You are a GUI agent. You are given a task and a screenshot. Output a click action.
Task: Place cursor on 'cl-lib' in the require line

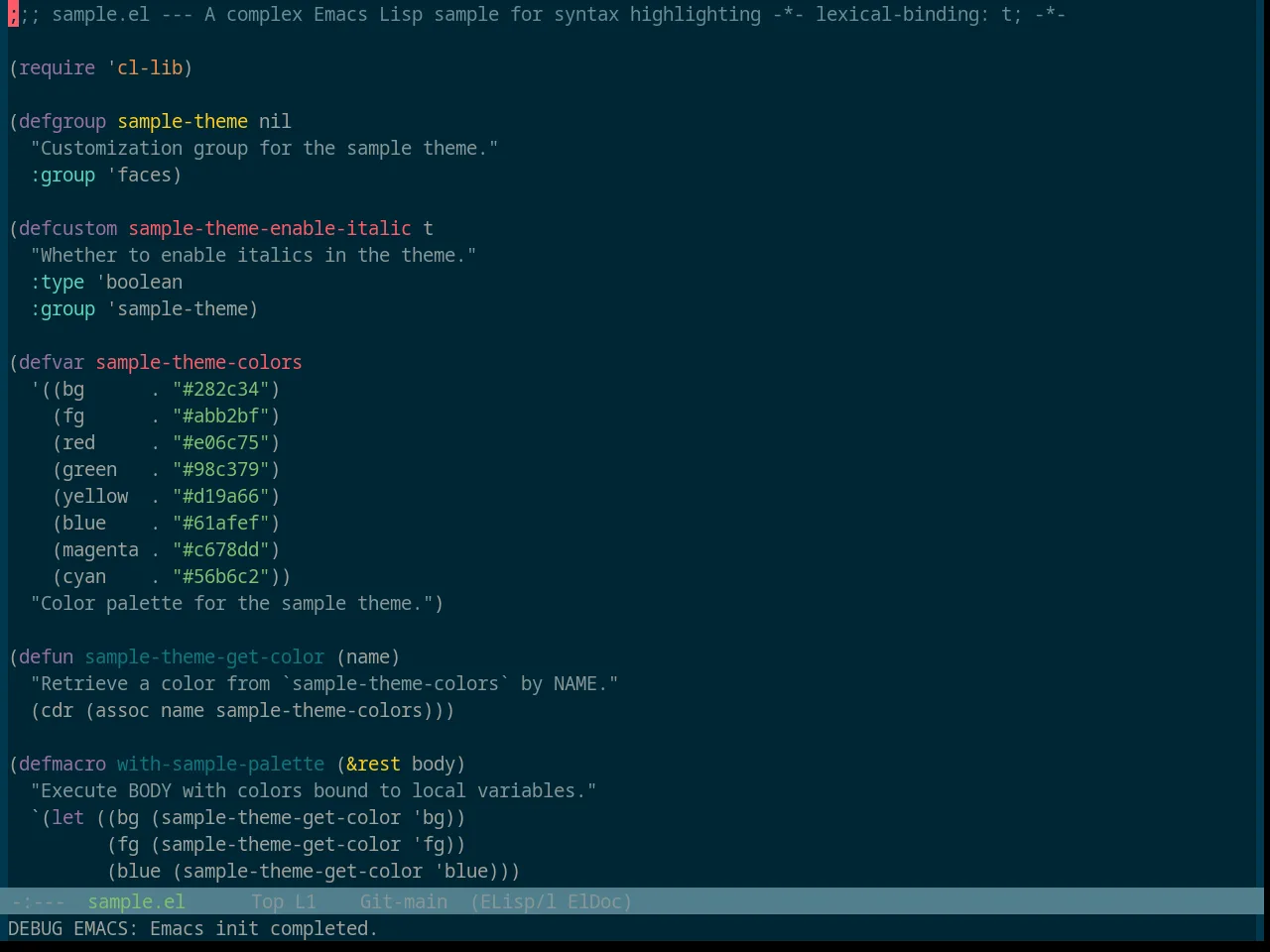pos(150,67)
